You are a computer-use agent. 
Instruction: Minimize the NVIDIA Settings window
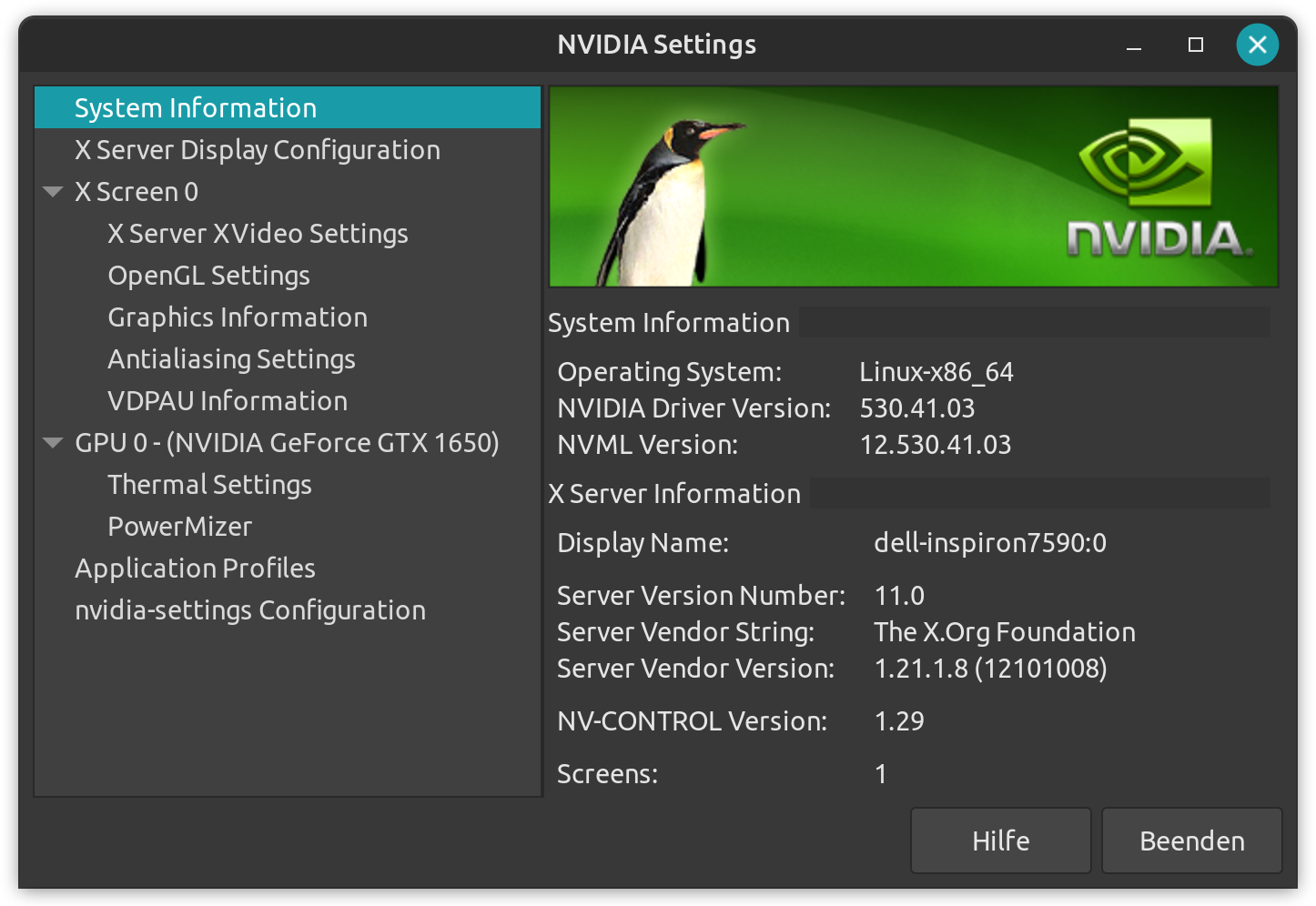pyautogui.click(x=1134, y=45)
